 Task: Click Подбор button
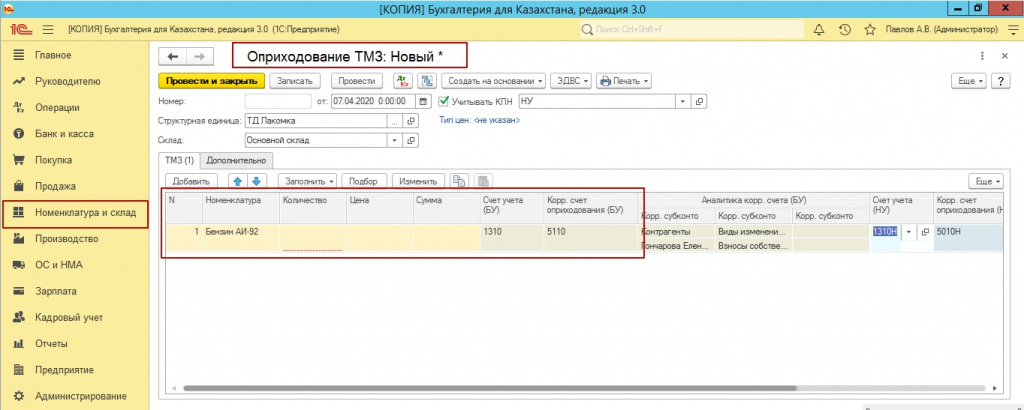tap(365, 181)
